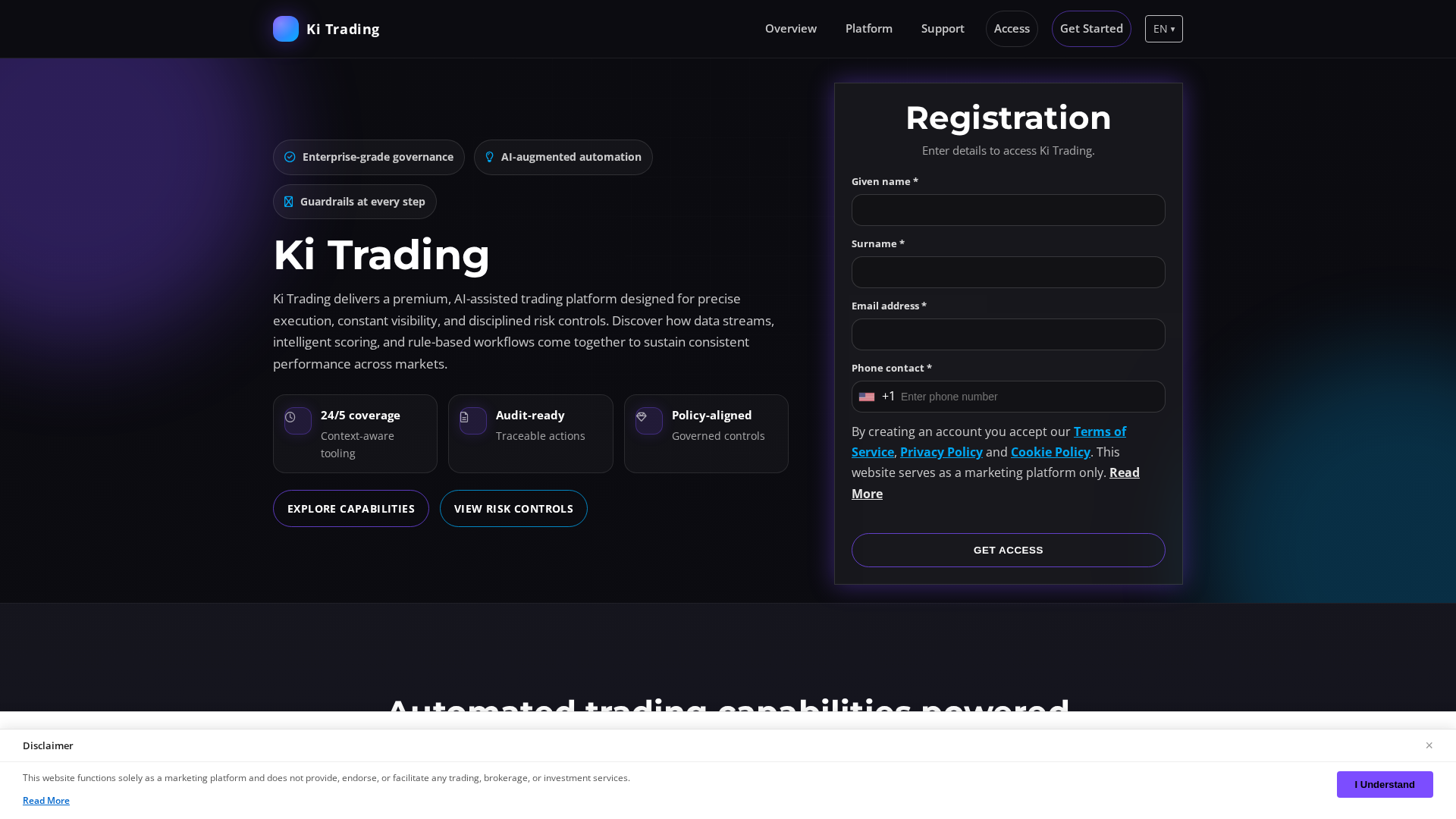Click the AI-augmented automation badge text
The height and width of the screenshot is (819, 1456).
pos(571,157)
